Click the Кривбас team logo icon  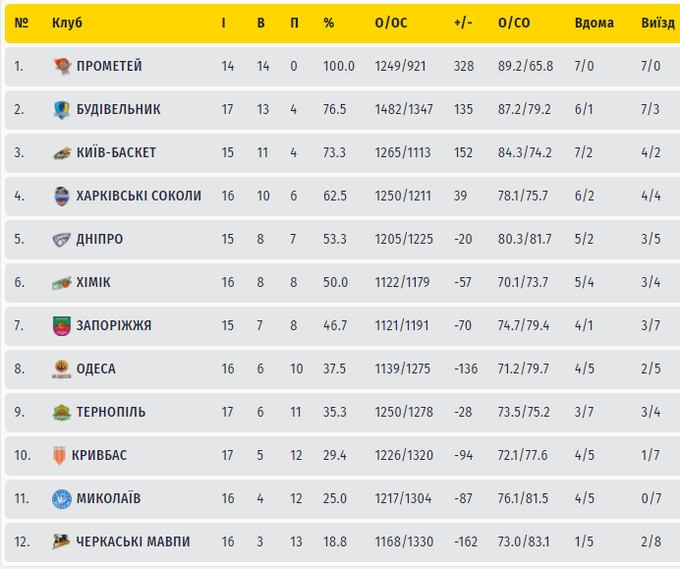(x=62, y=455)
